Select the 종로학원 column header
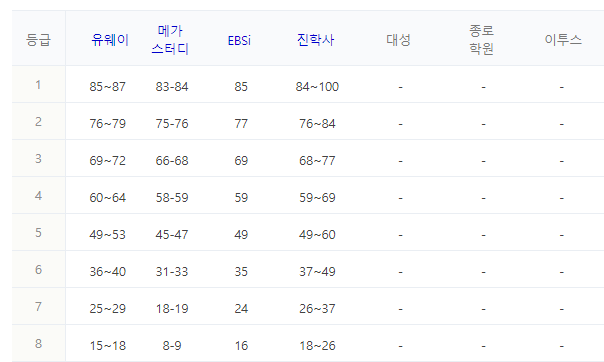 coord(481,40)
